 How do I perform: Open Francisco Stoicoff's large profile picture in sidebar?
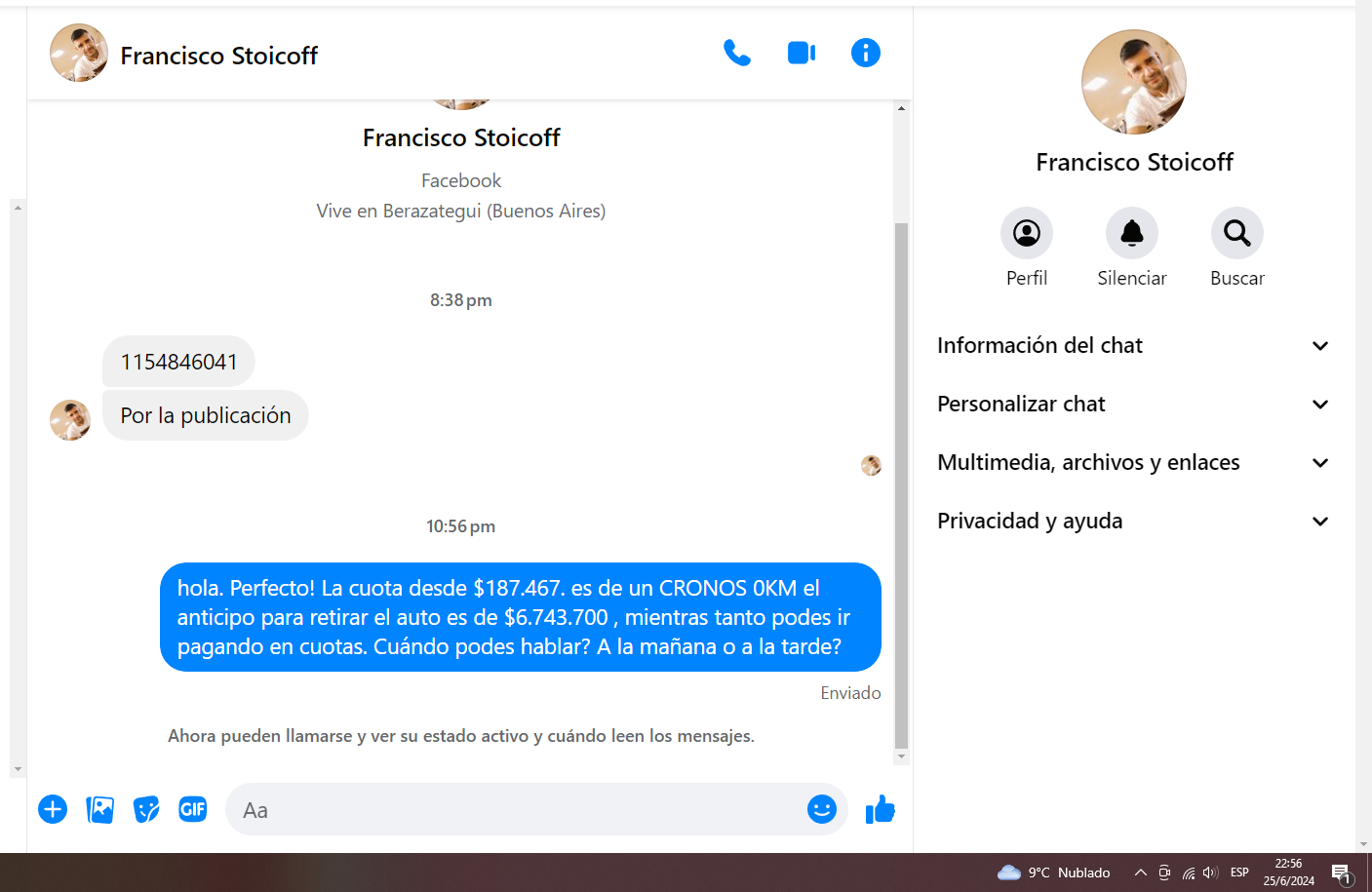click(x=1134, y=82)
